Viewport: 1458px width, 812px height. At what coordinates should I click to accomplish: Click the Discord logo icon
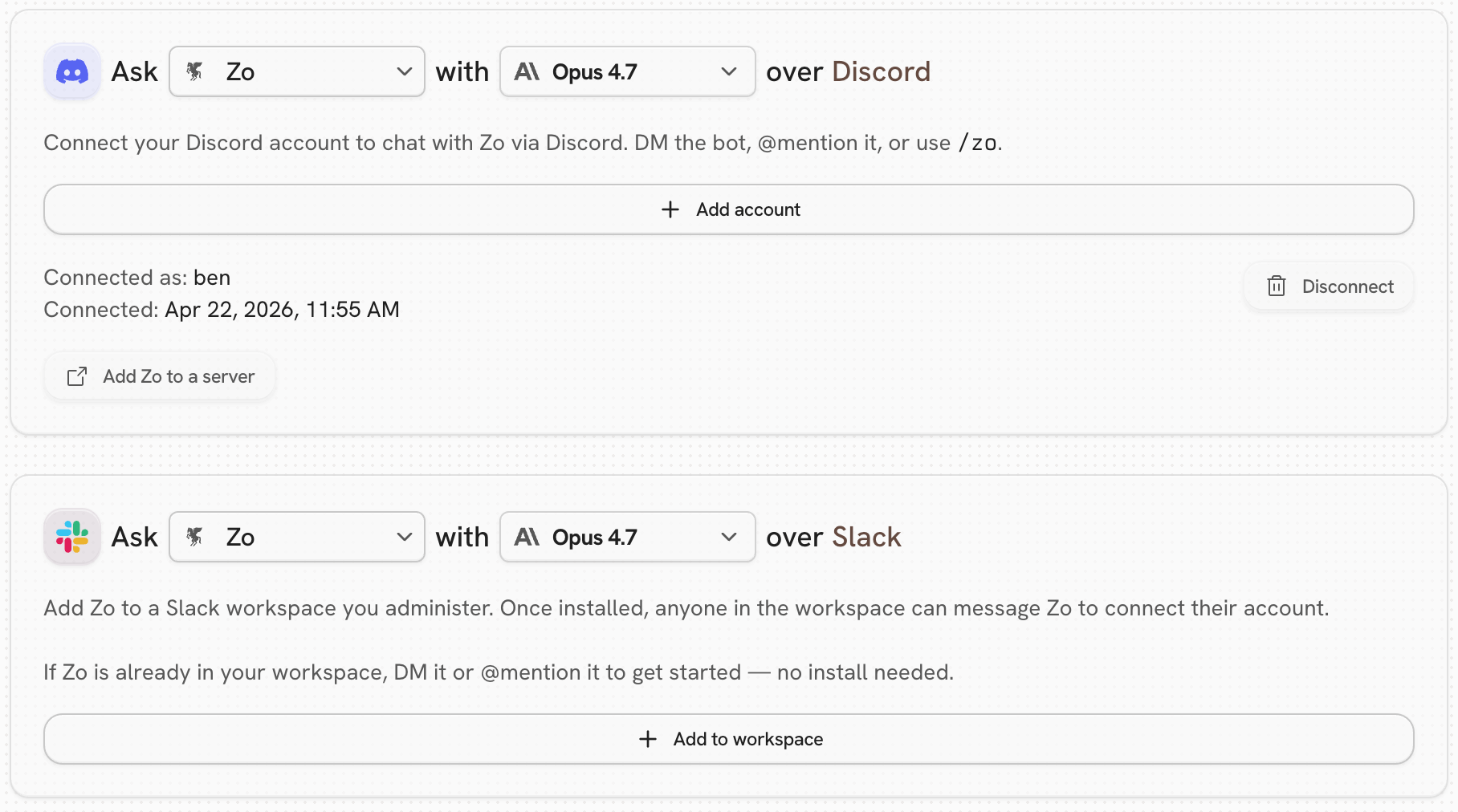72,71
